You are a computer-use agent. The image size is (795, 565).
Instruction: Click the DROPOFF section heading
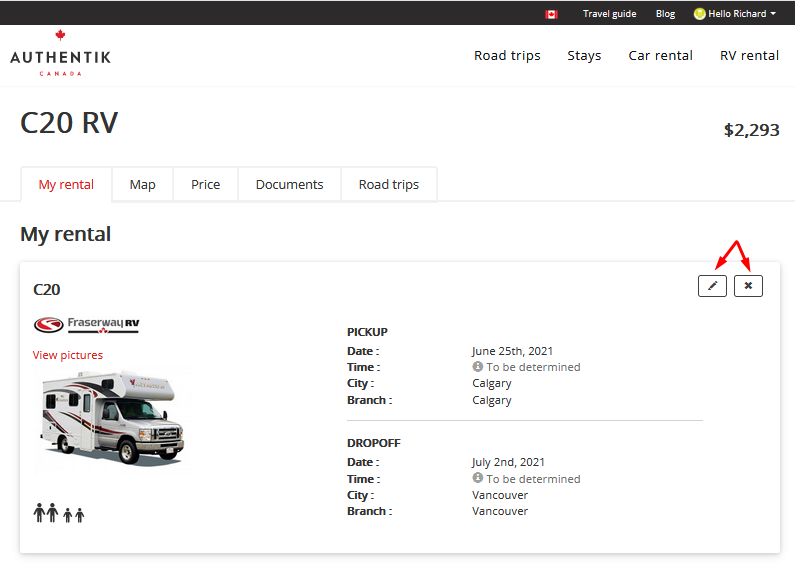click(x=374, y=443)
